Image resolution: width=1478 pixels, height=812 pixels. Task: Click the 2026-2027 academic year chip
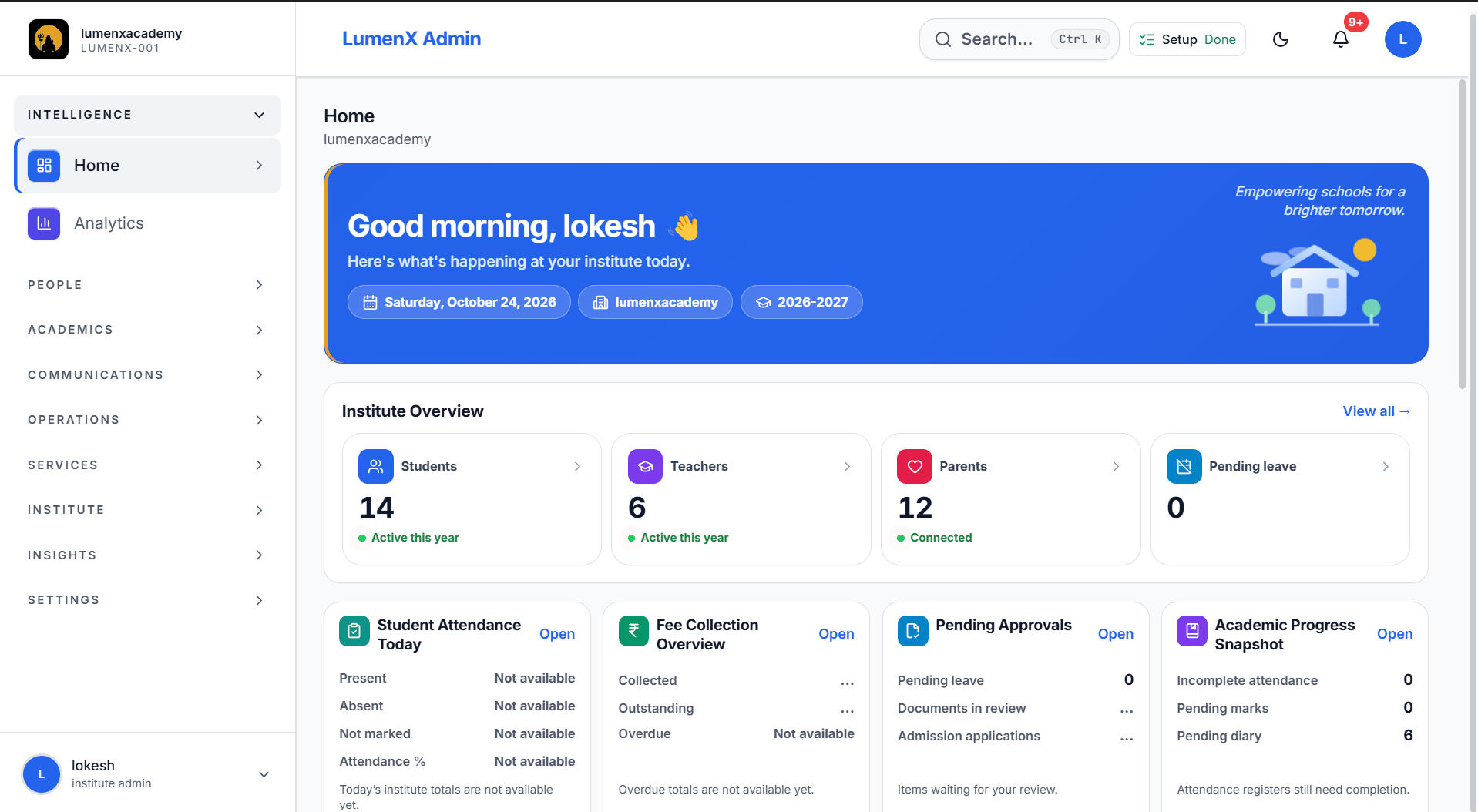pyautogui.click(x=801, y=302)
